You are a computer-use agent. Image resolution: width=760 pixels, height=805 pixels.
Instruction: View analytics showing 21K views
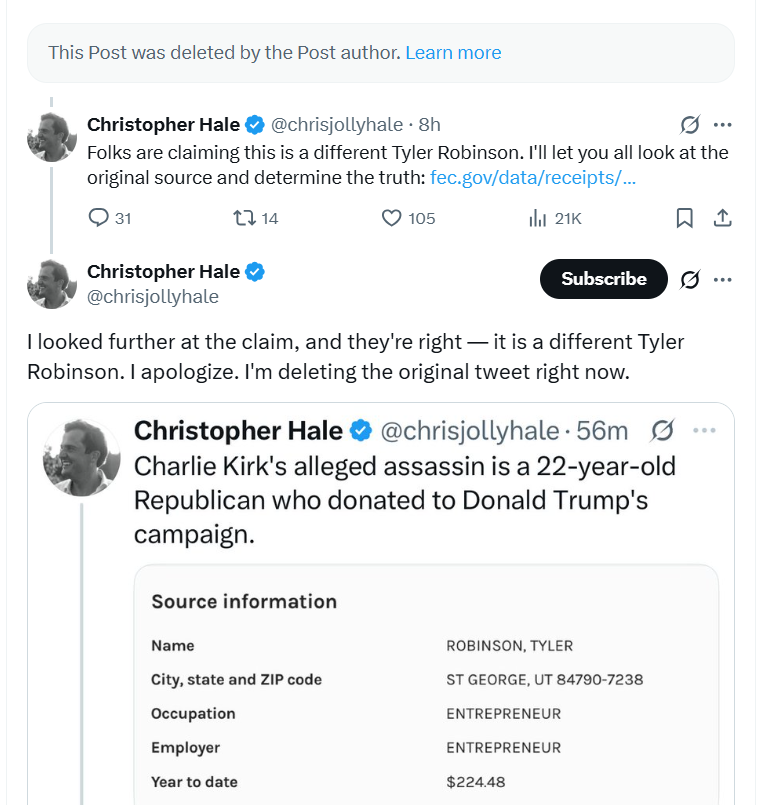[x=555, y=218]
